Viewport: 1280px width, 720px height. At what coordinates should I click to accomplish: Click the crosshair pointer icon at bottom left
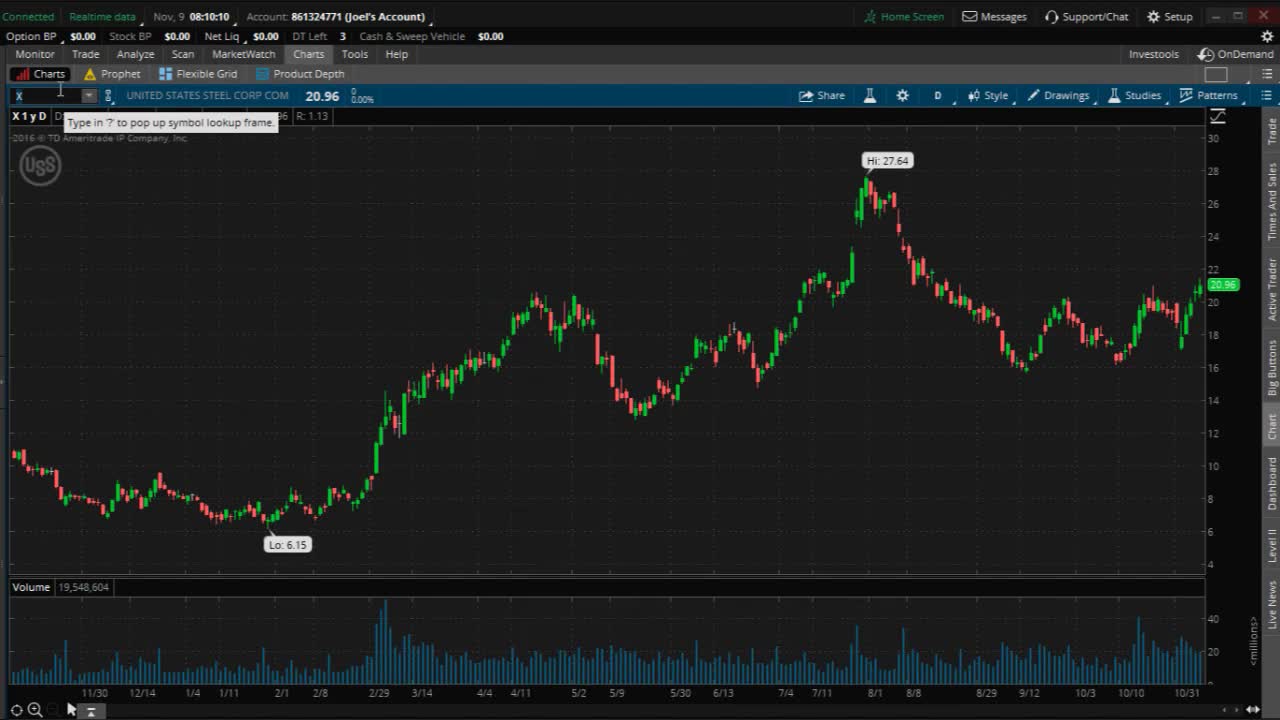pyautogui.click(x=16, y=710)
